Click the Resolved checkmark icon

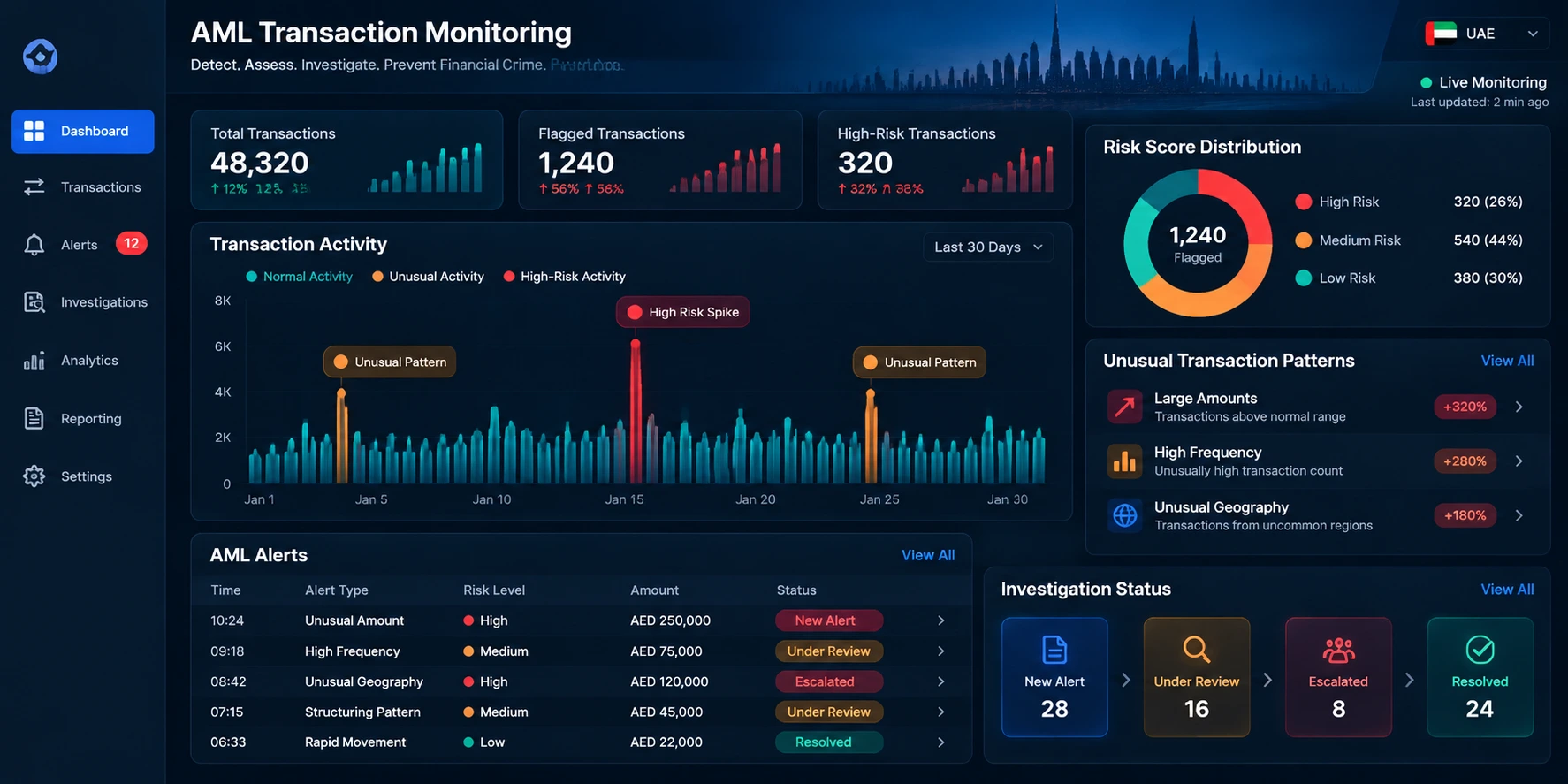pyautogui.click(x=1480, y=650)
